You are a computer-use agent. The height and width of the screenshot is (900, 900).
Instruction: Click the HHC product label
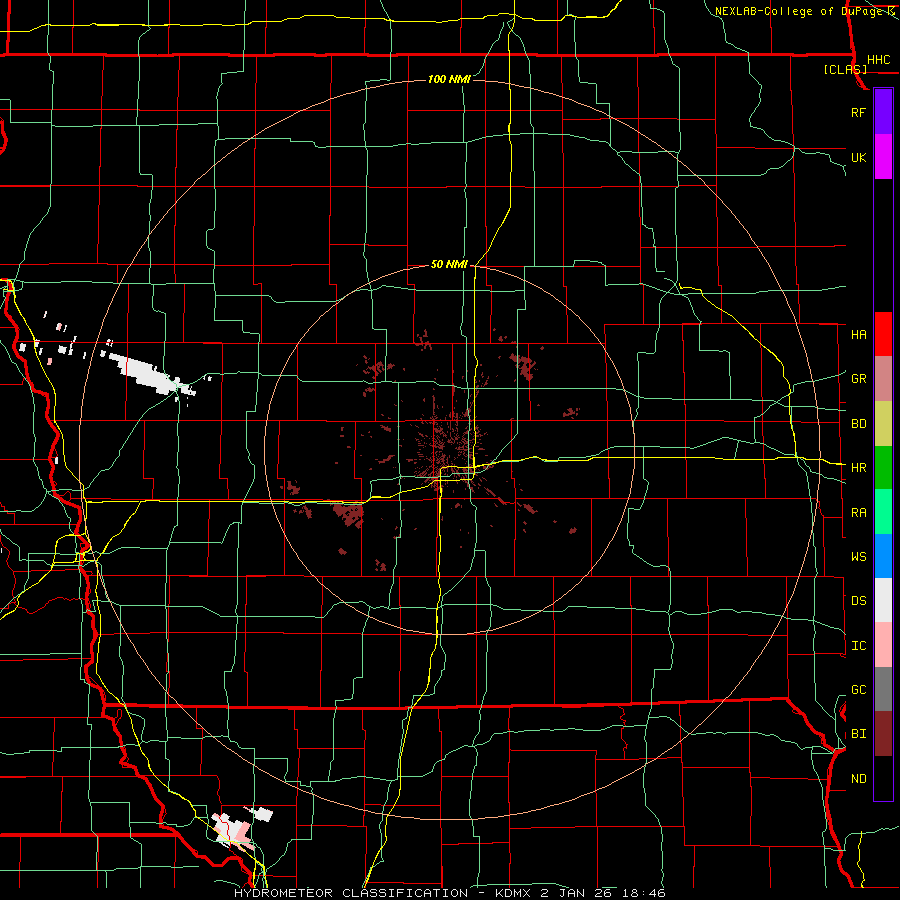[879, 60]
